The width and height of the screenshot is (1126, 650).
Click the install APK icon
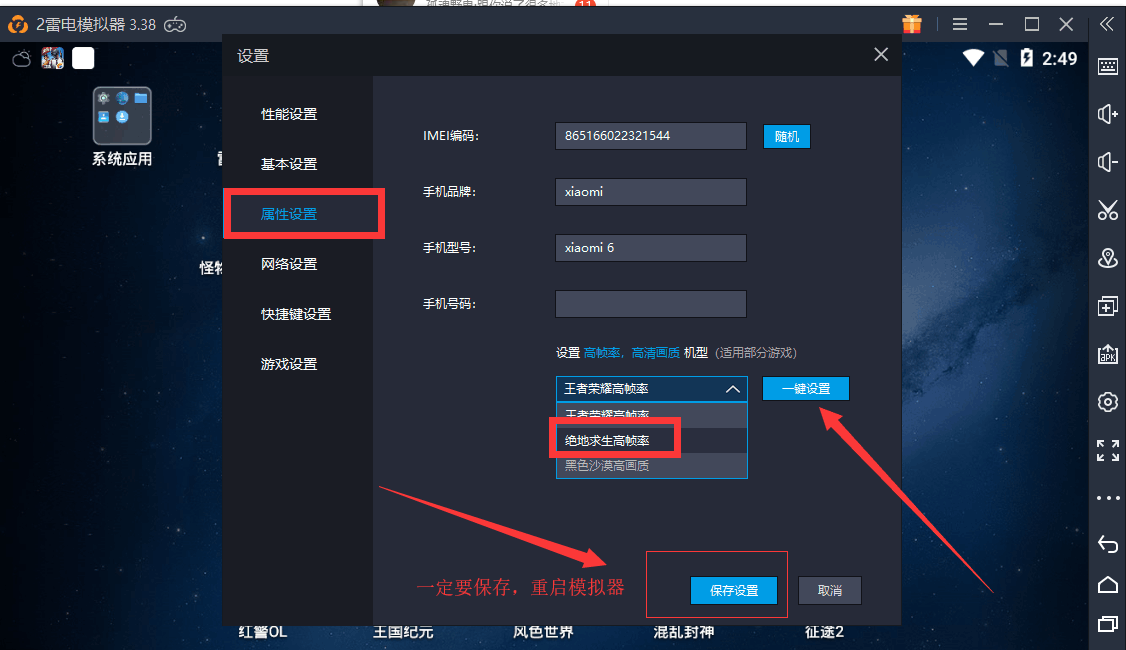pyautogui.click(x=1107, y=354)
